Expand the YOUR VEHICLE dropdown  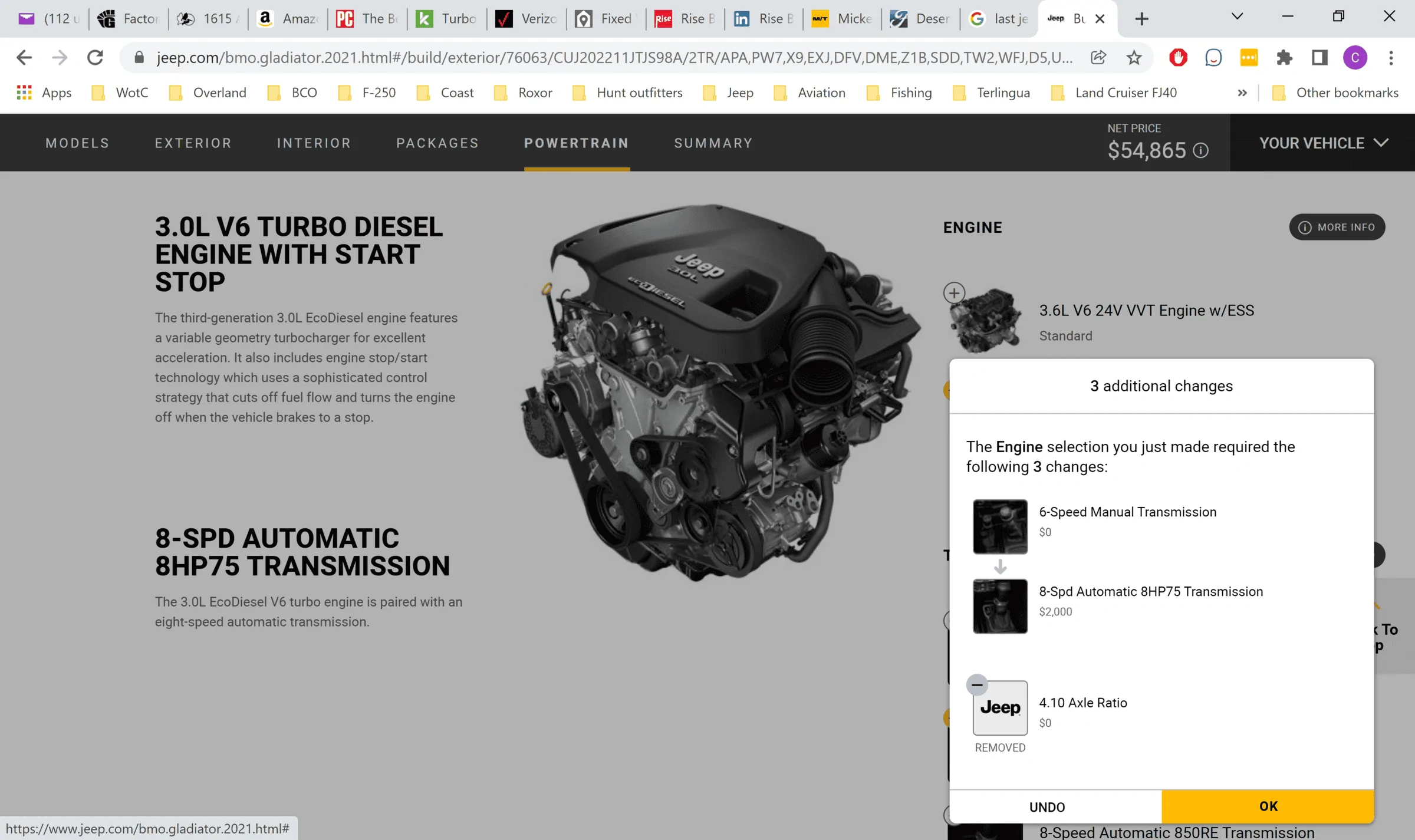1323,143
